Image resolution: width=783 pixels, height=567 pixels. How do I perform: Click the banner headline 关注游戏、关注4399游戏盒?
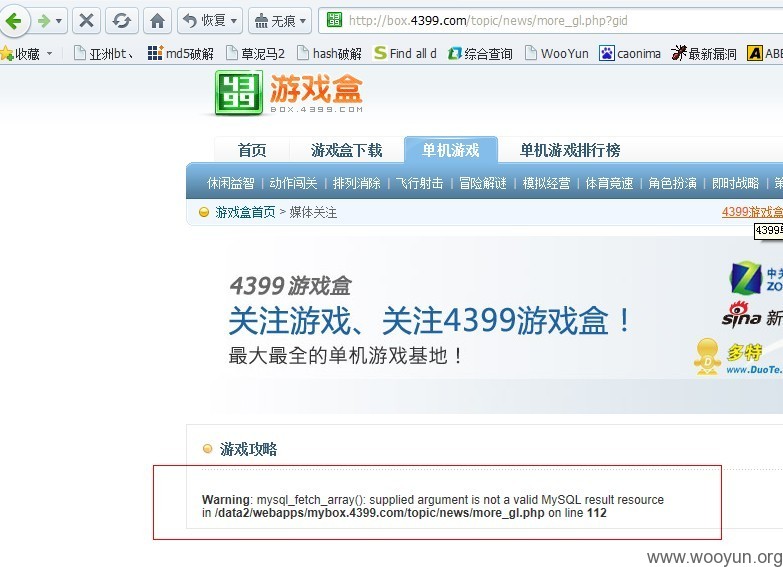[429, 321]
